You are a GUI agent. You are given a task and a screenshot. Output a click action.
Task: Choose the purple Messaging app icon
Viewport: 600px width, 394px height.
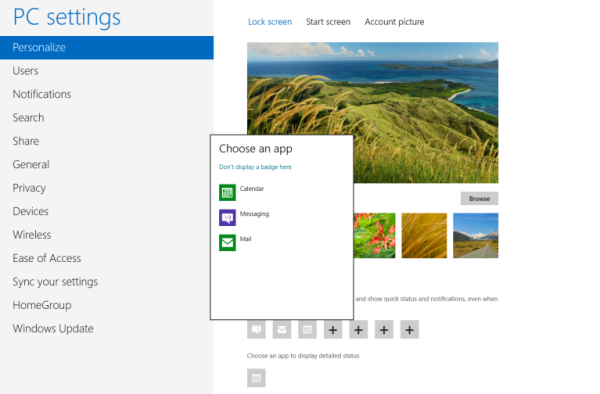227,218
